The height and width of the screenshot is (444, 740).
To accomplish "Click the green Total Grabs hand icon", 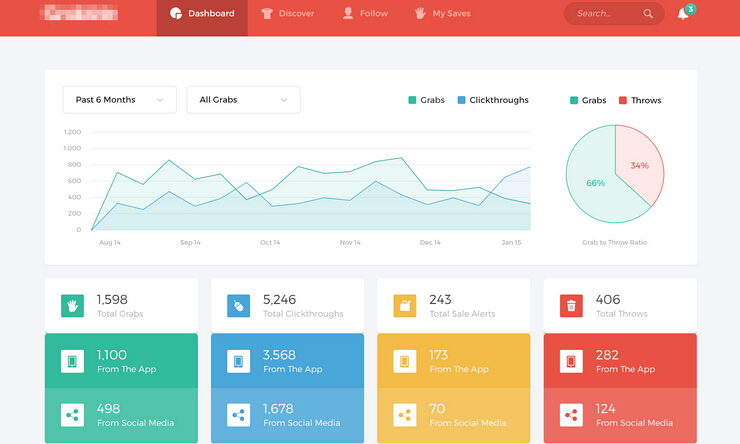I will pos(72,306).
